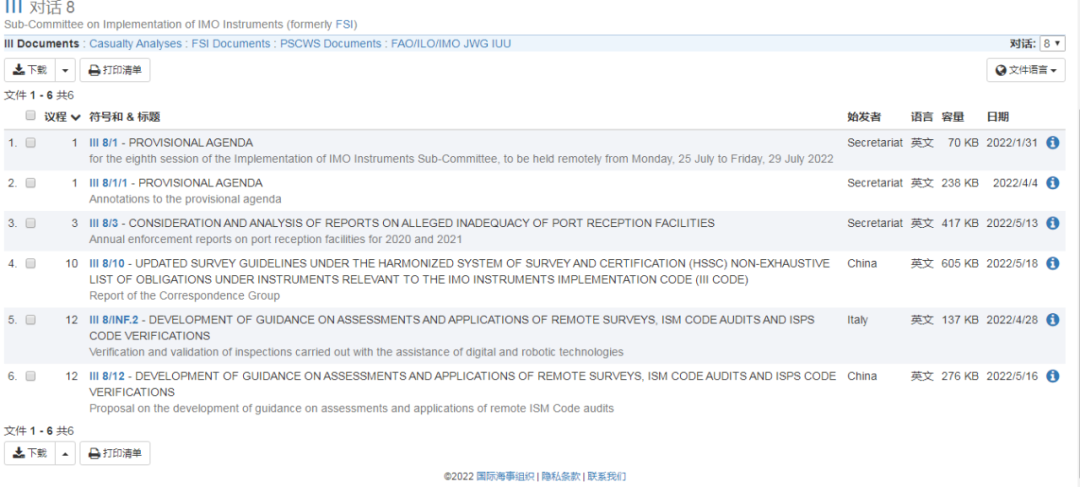Screen dimensions: 1080x487
Task: Tick checkbox for III 8/1 document
Action: [x=30, y=143]
